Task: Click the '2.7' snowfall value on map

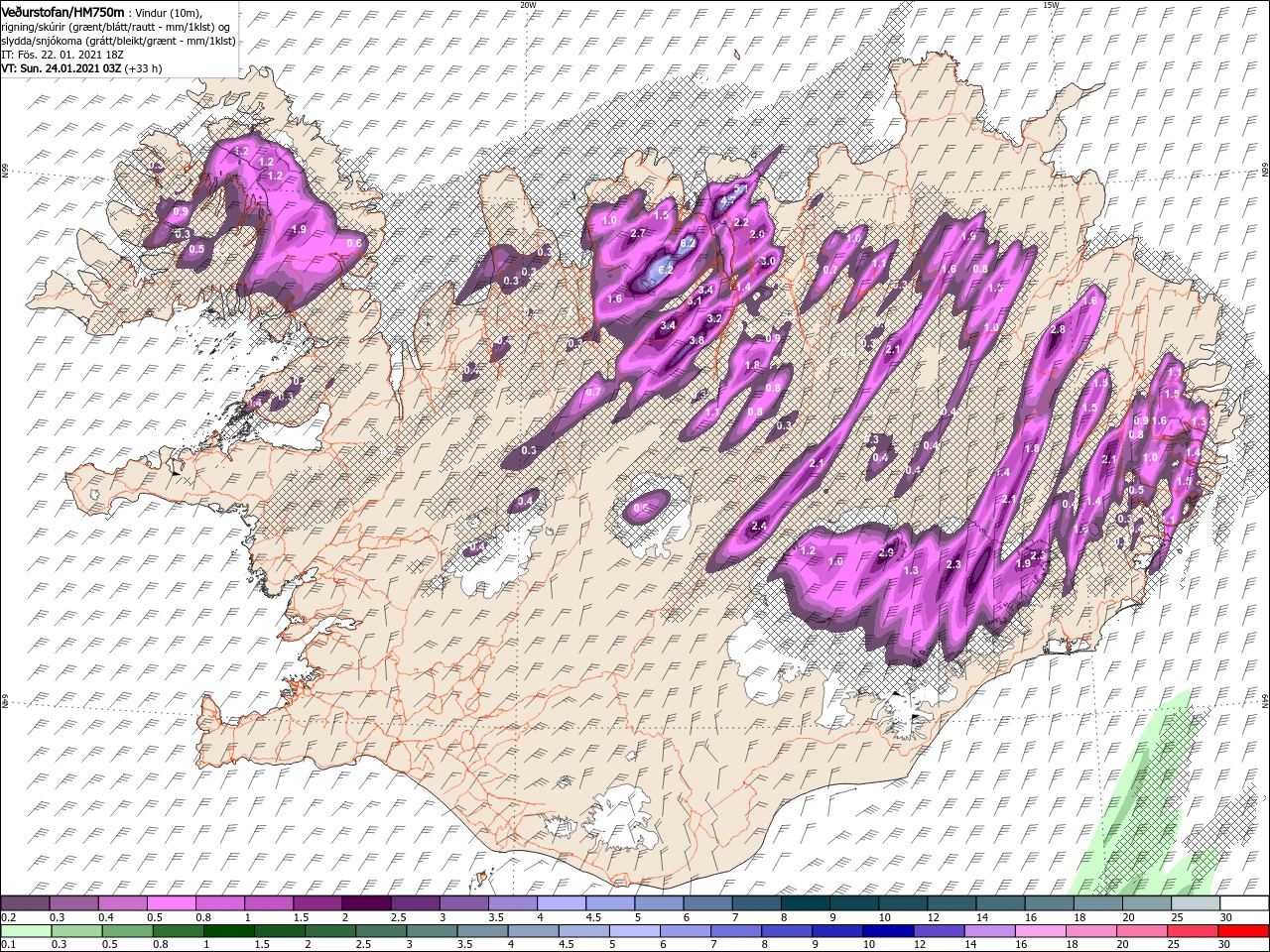Action: [638, 233]
